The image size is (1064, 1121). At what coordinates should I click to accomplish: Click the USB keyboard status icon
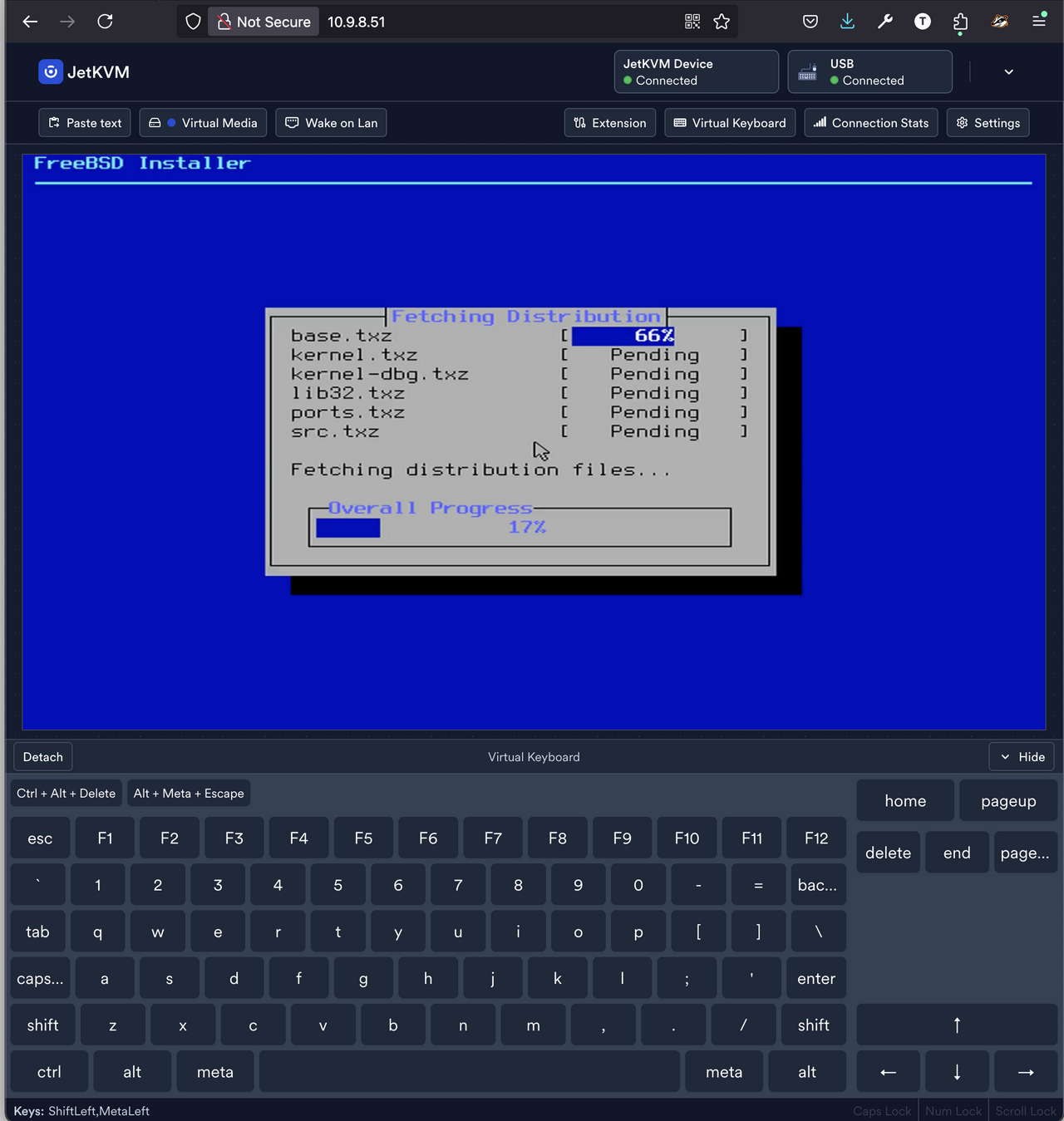[807, 73]
